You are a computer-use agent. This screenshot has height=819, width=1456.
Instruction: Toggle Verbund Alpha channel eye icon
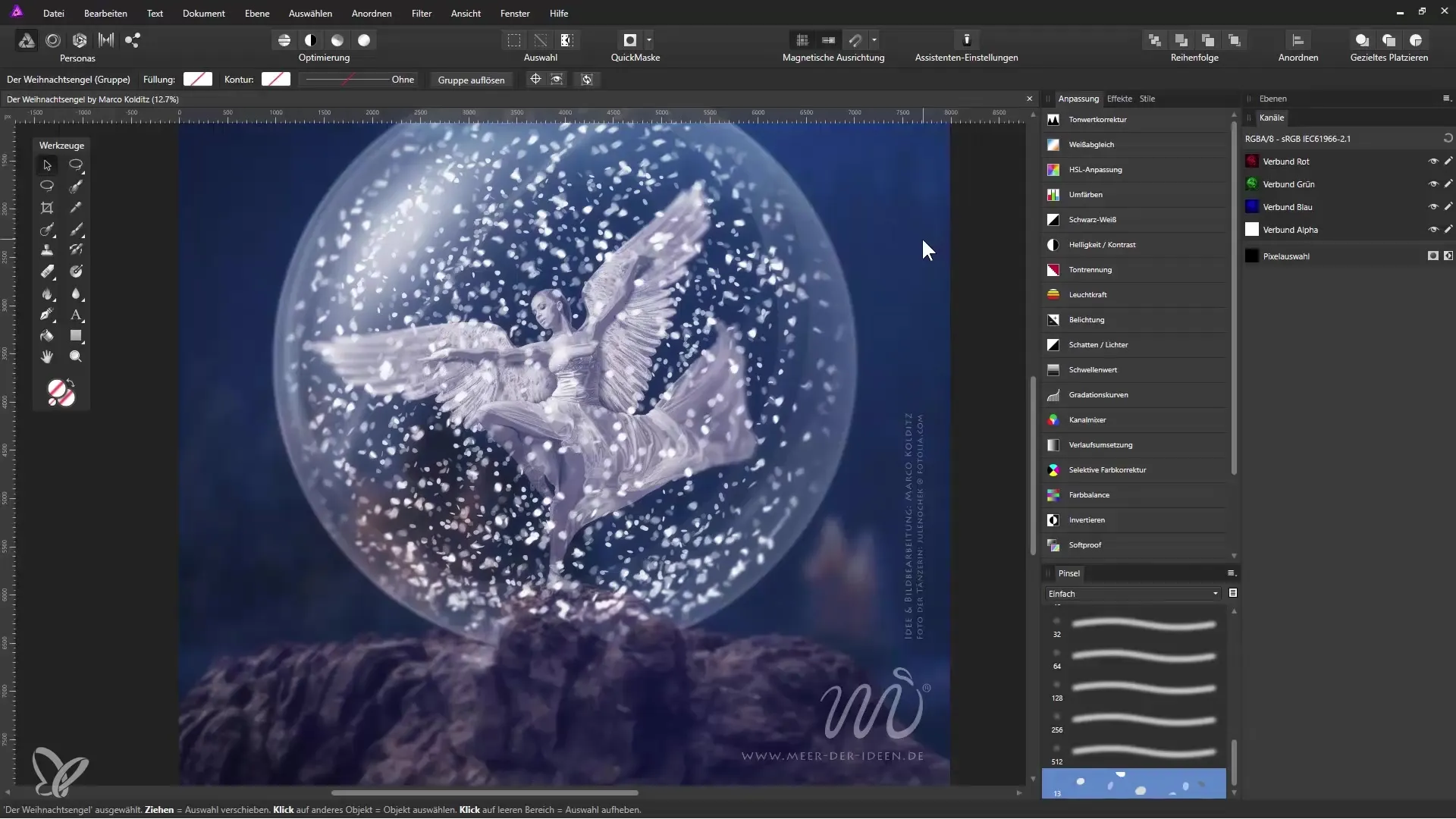pyautogui.click(x=1432, y=230)
